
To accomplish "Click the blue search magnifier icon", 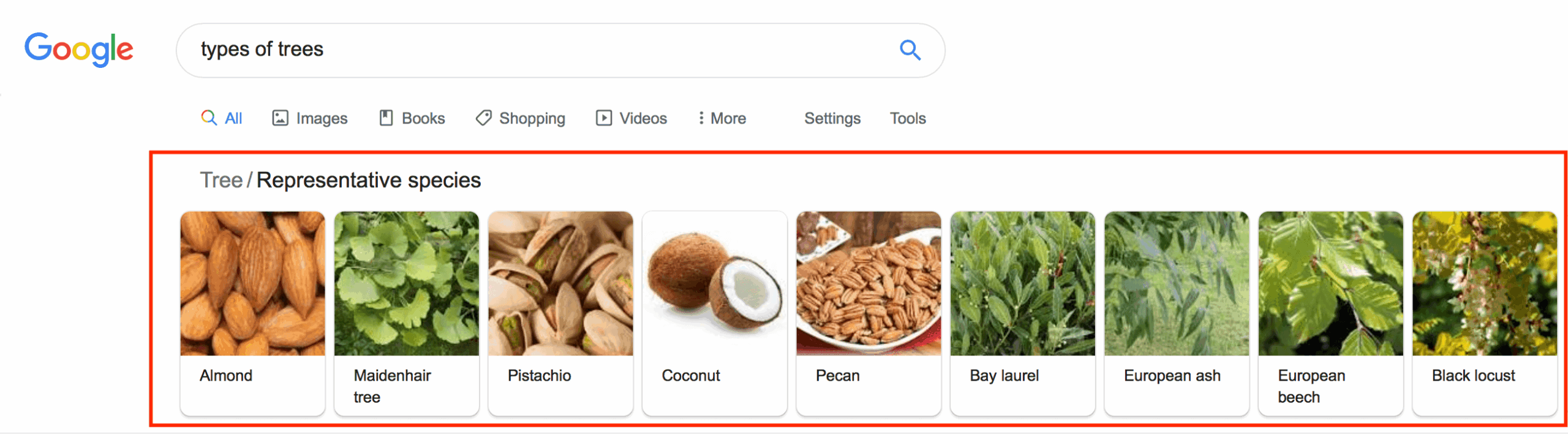I will click(x=910, y=50).
